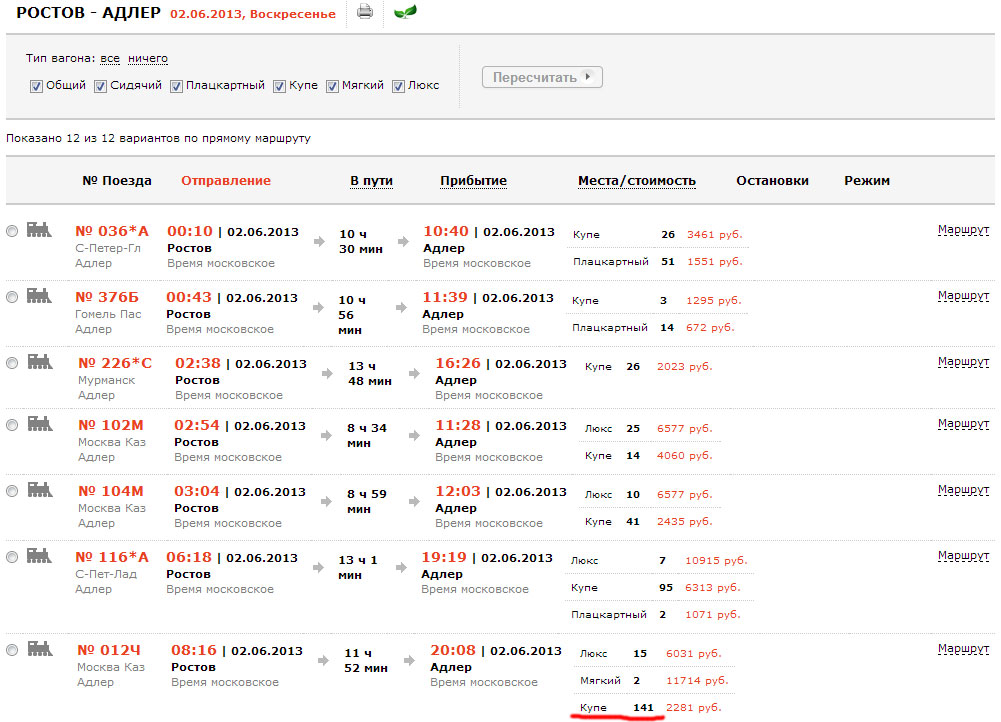The height and width of the screenshot is (722, 1001).
Task: Click locomotive icon for train 102М
Action: [39, 424]
